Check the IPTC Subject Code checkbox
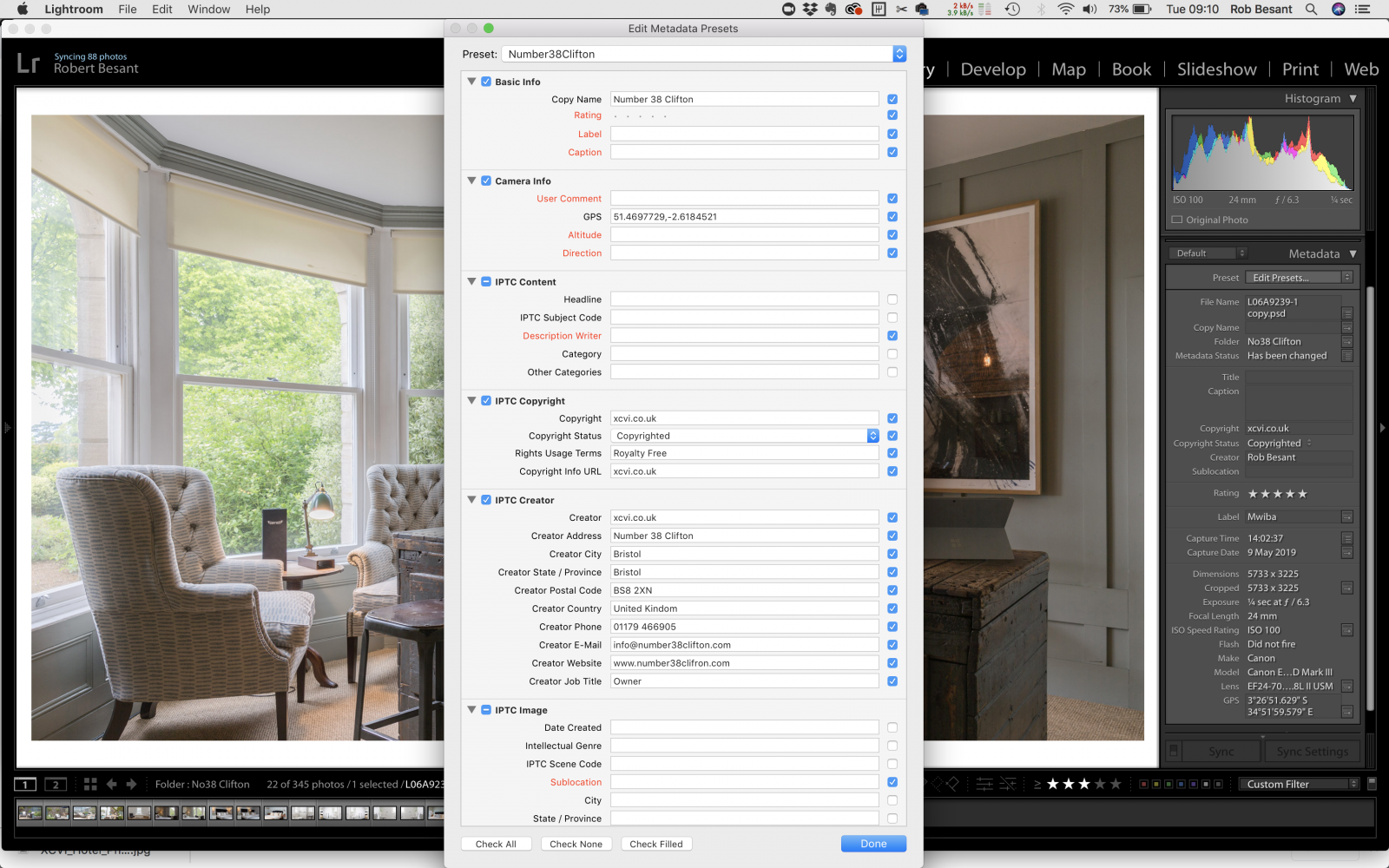Screen dimensions: 1389x868 point(892,318)
